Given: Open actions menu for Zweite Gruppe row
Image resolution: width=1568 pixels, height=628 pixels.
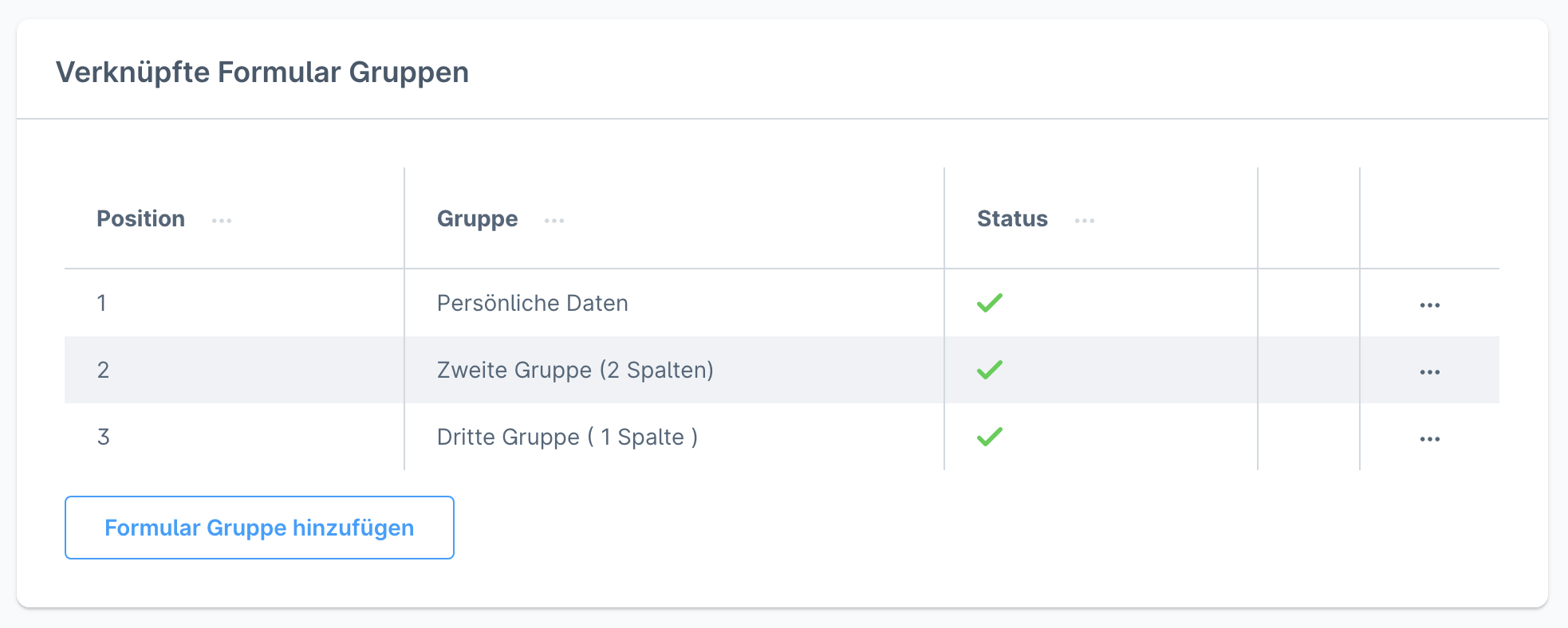Looking at the screenshot, I should pyautogui.click(x=1429, y=372).
